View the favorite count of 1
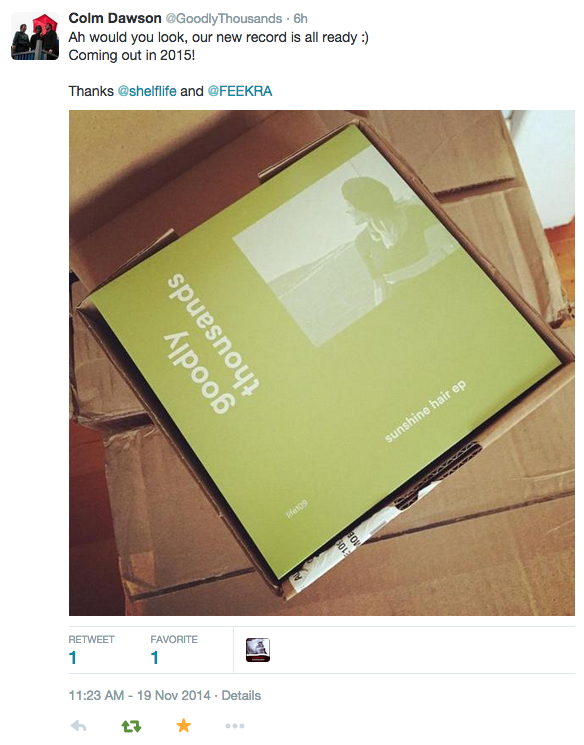Viewport: 584px width, 745px height. coord(154,658)
